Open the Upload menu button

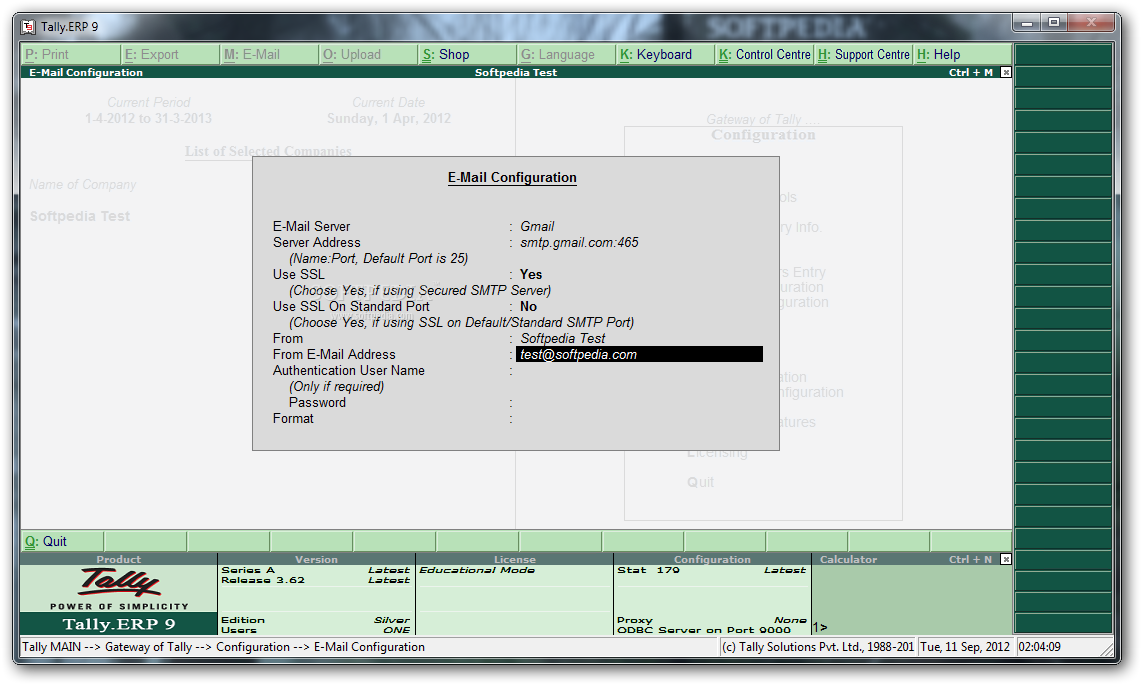pyautogui.click(x=368, y=55)
